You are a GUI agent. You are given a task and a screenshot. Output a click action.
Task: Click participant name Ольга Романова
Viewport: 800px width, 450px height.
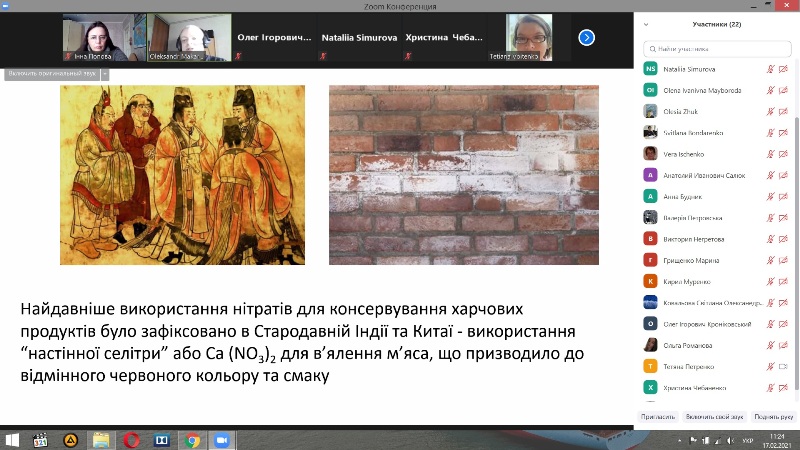[x=687, y=345]
